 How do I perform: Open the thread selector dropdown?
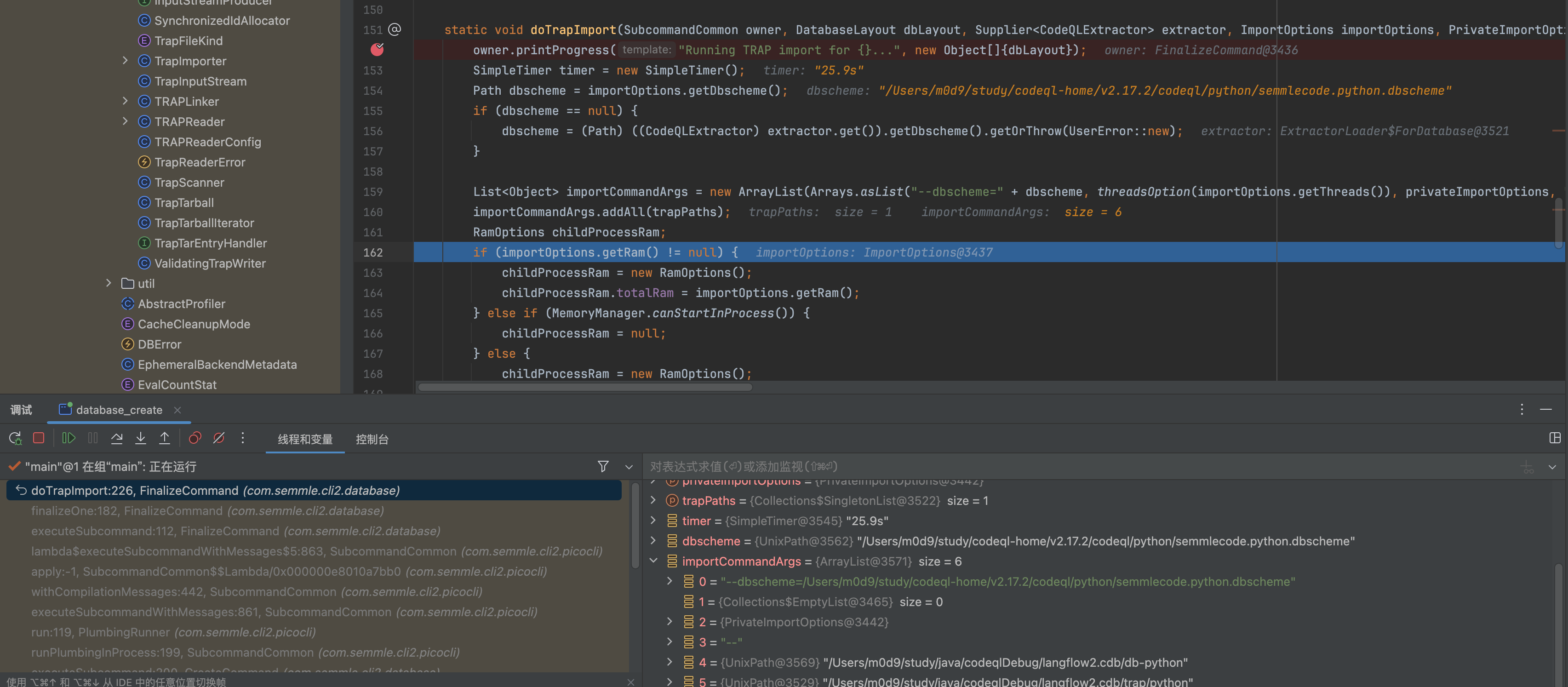[x=629, y=467]
